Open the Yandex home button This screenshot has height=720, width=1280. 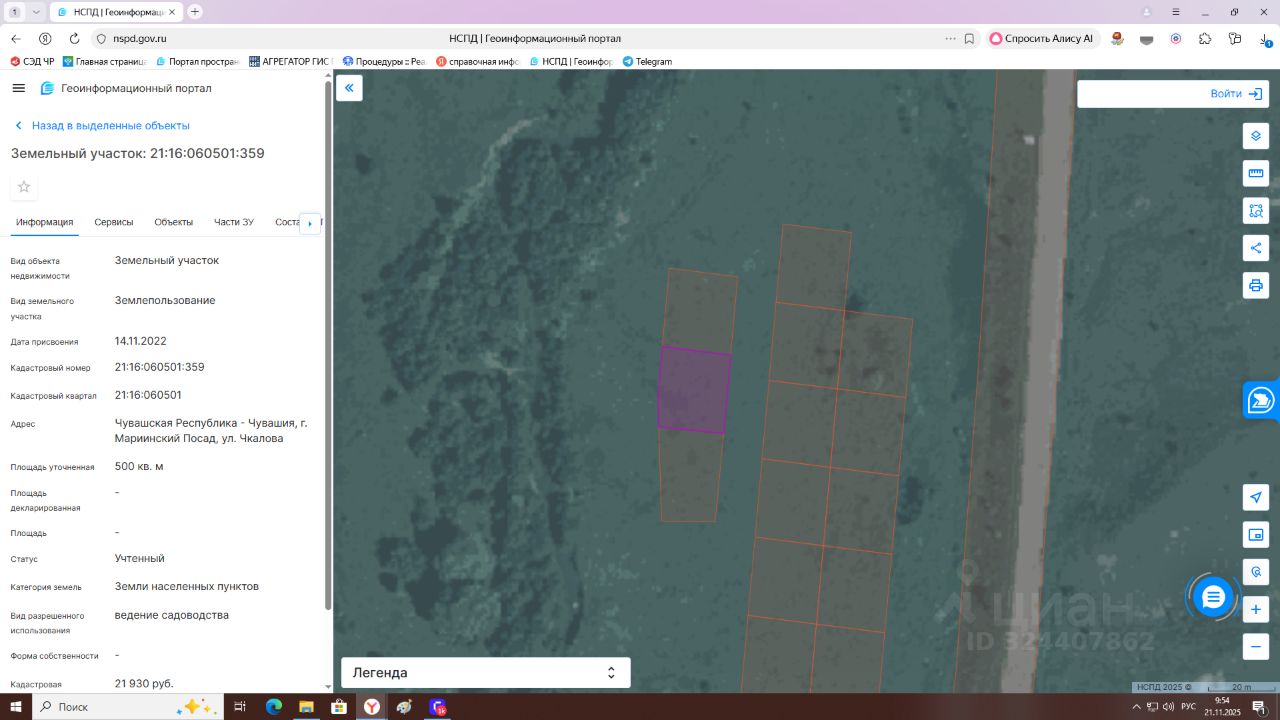coord(45,39)
